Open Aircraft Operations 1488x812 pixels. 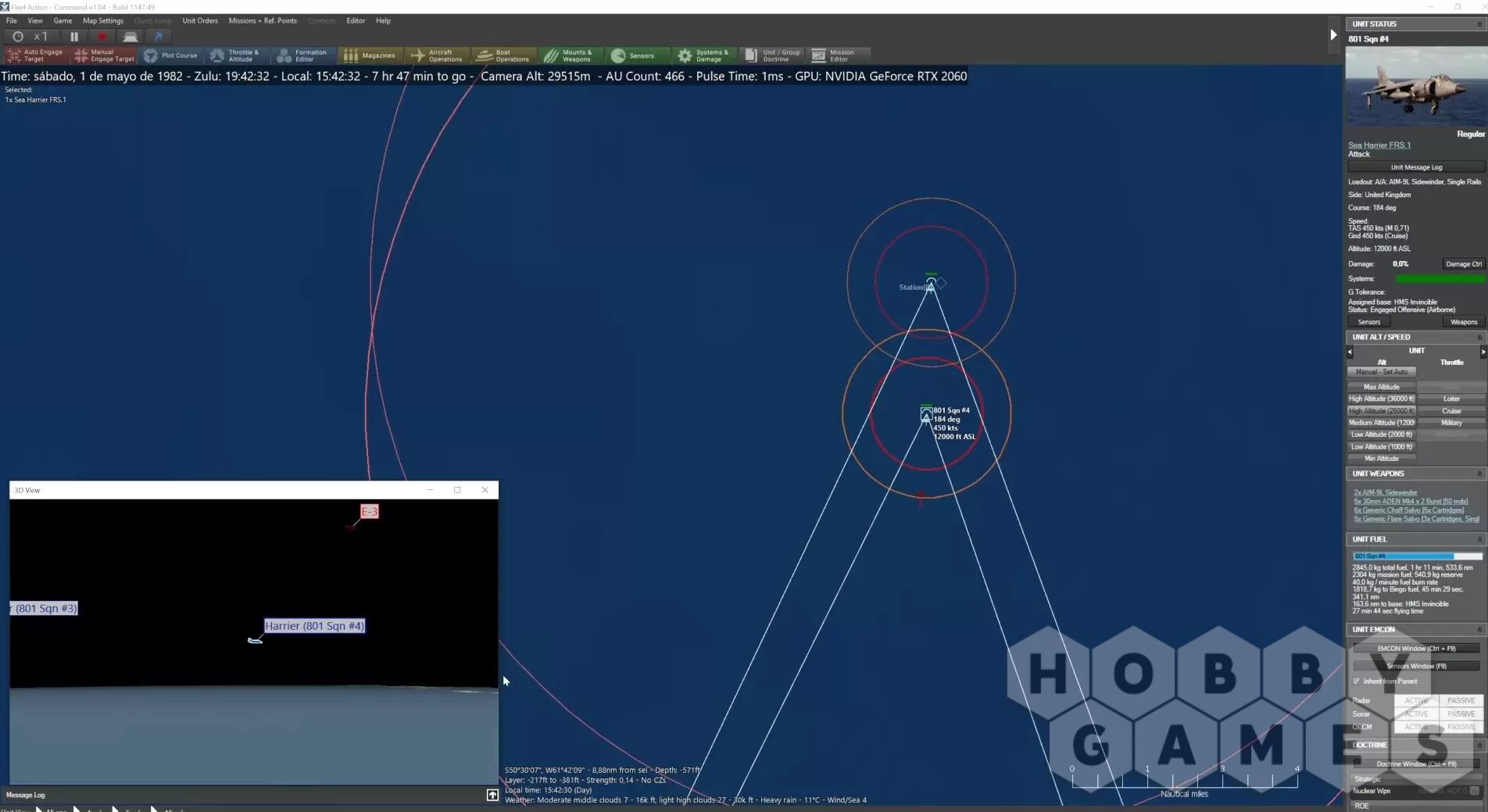pos(438,55)
